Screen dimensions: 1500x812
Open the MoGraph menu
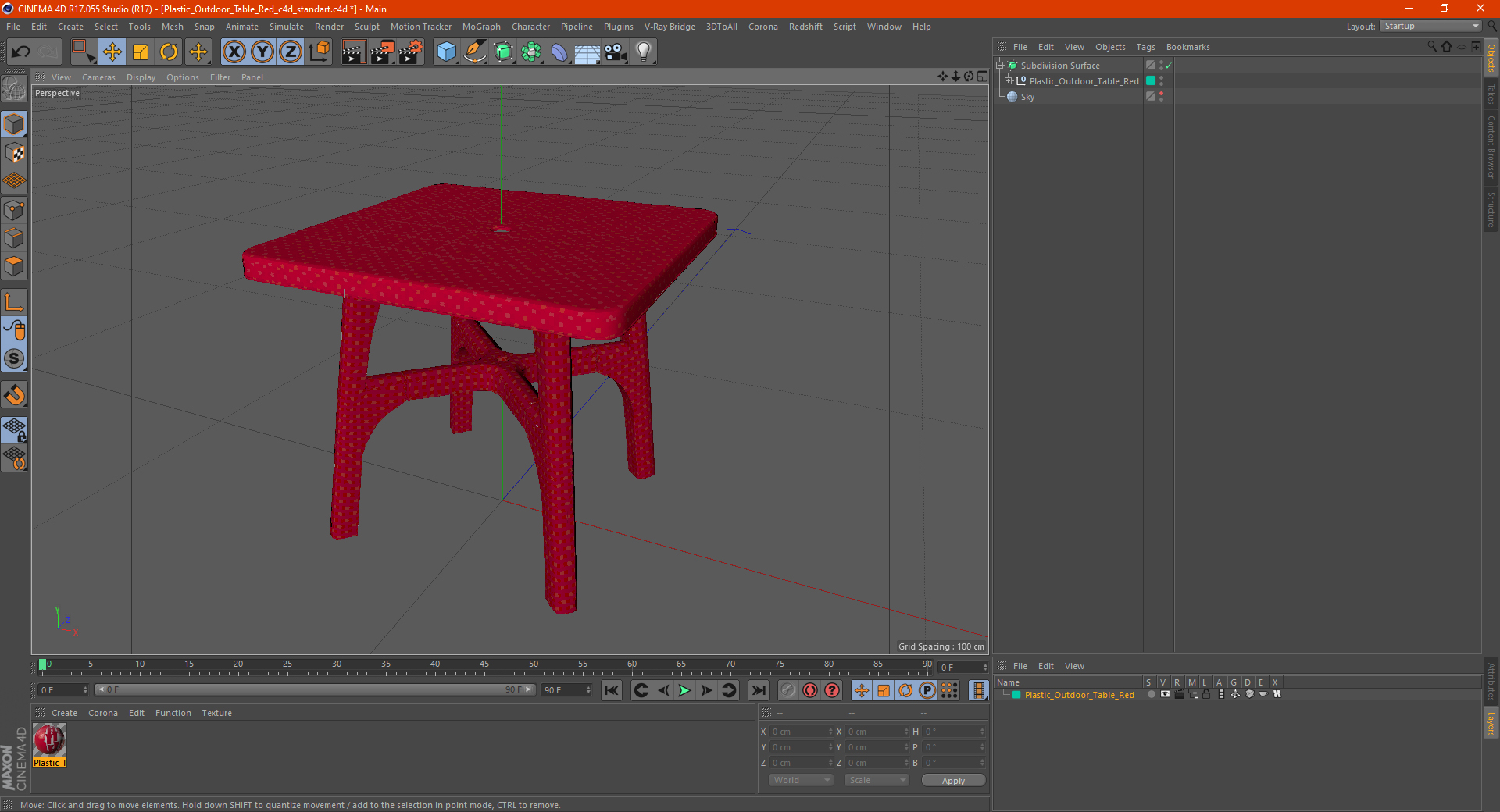pyautogui.click(x=481, y=27)
